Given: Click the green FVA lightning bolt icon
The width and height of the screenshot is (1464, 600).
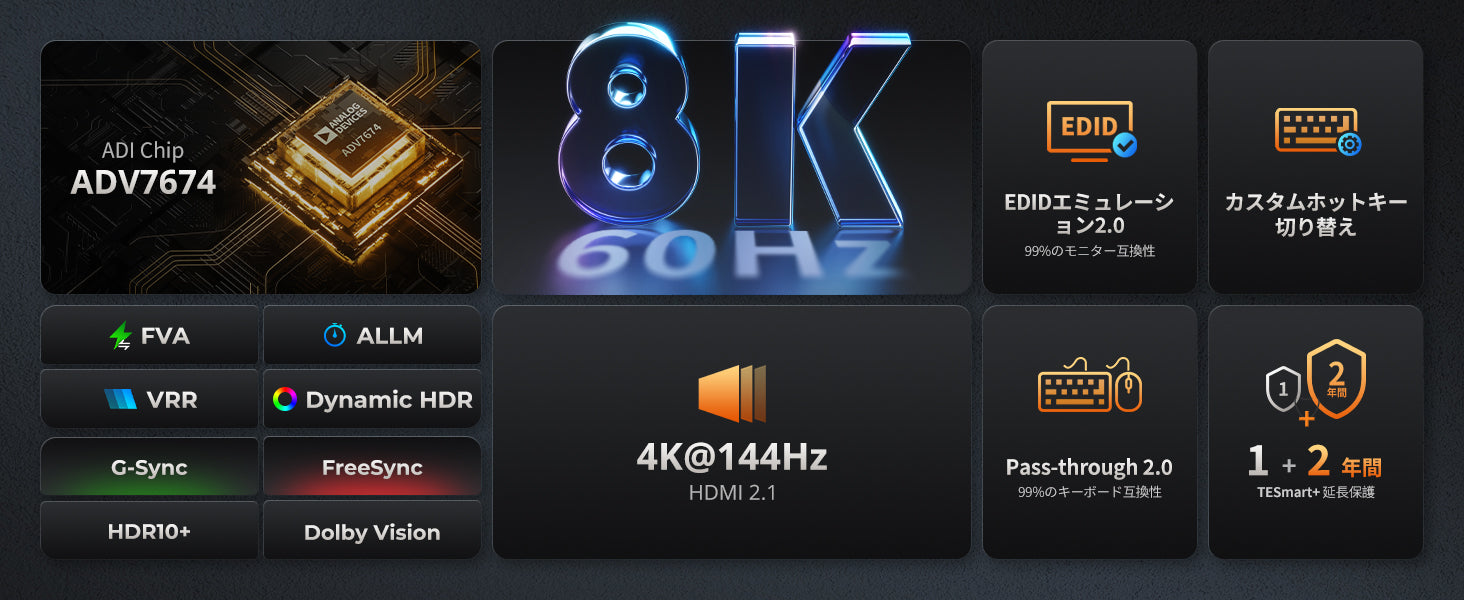Looking at the screenshot, I should pyautogui.click(x=121, y=336).
